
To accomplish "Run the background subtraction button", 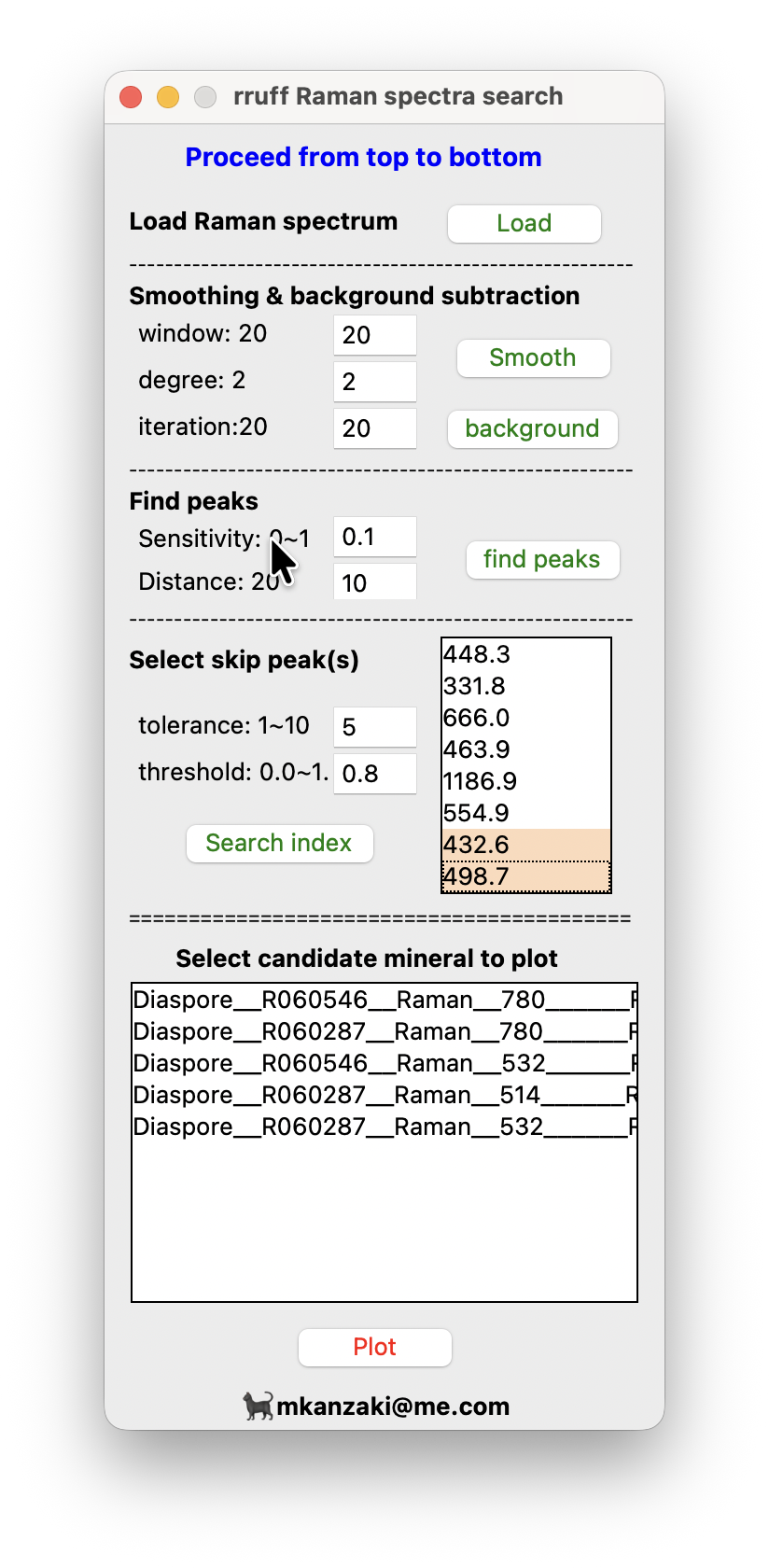I will point(532,429).
